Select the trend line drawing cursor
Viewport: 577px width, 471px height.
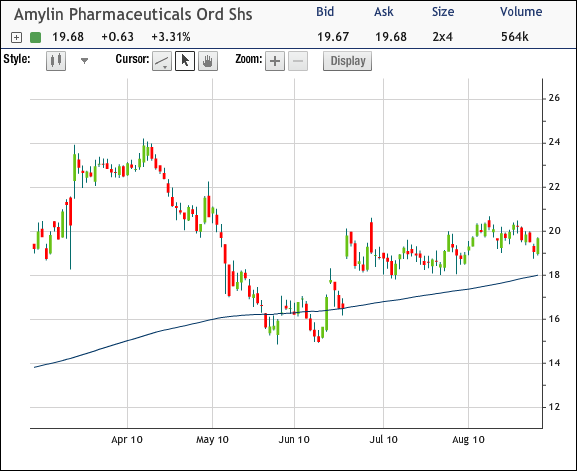click(162, 61)
